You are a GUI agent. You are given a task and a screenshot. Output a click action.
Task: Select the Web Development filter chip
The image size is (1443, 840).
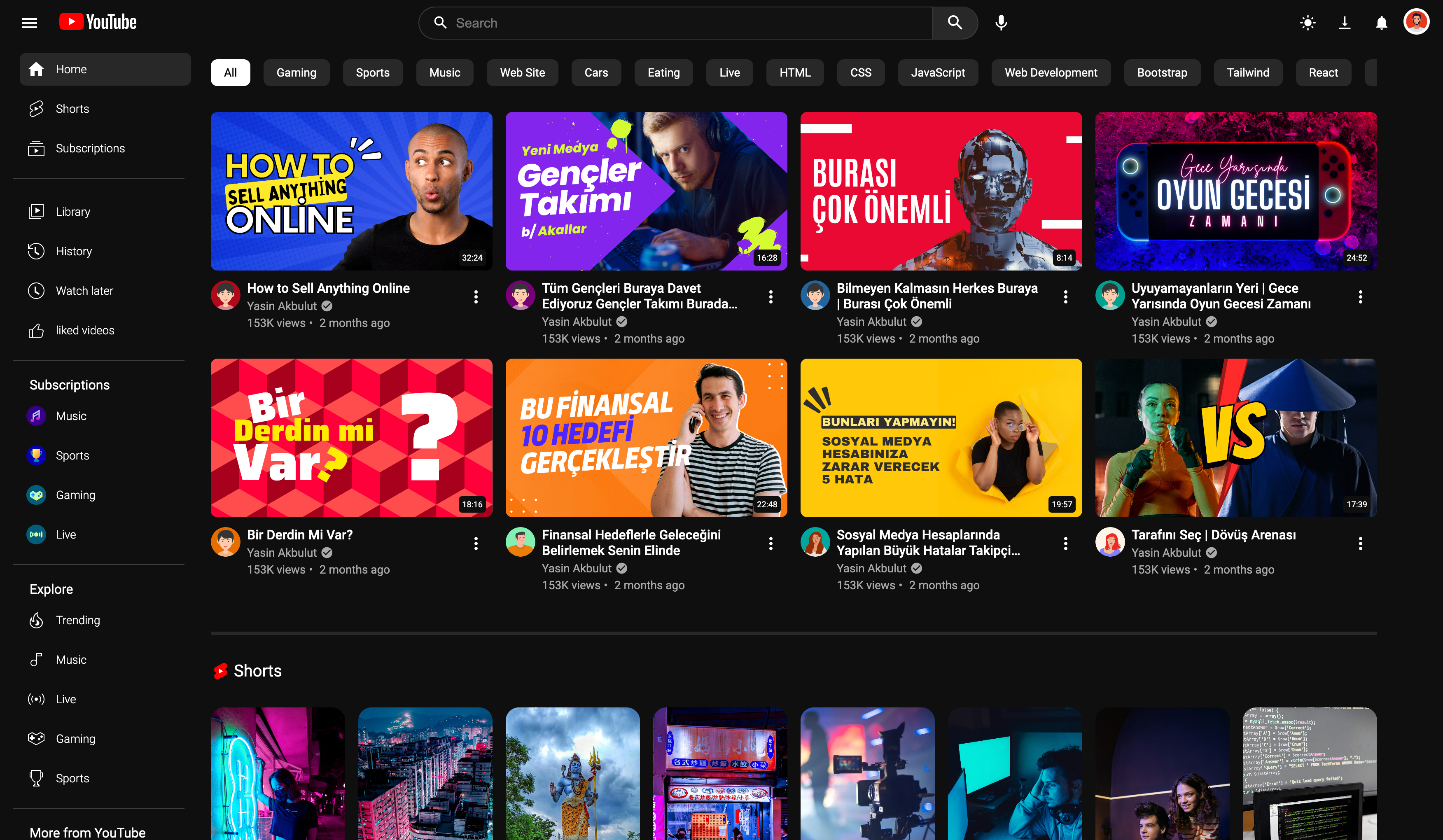(1051, 73)
